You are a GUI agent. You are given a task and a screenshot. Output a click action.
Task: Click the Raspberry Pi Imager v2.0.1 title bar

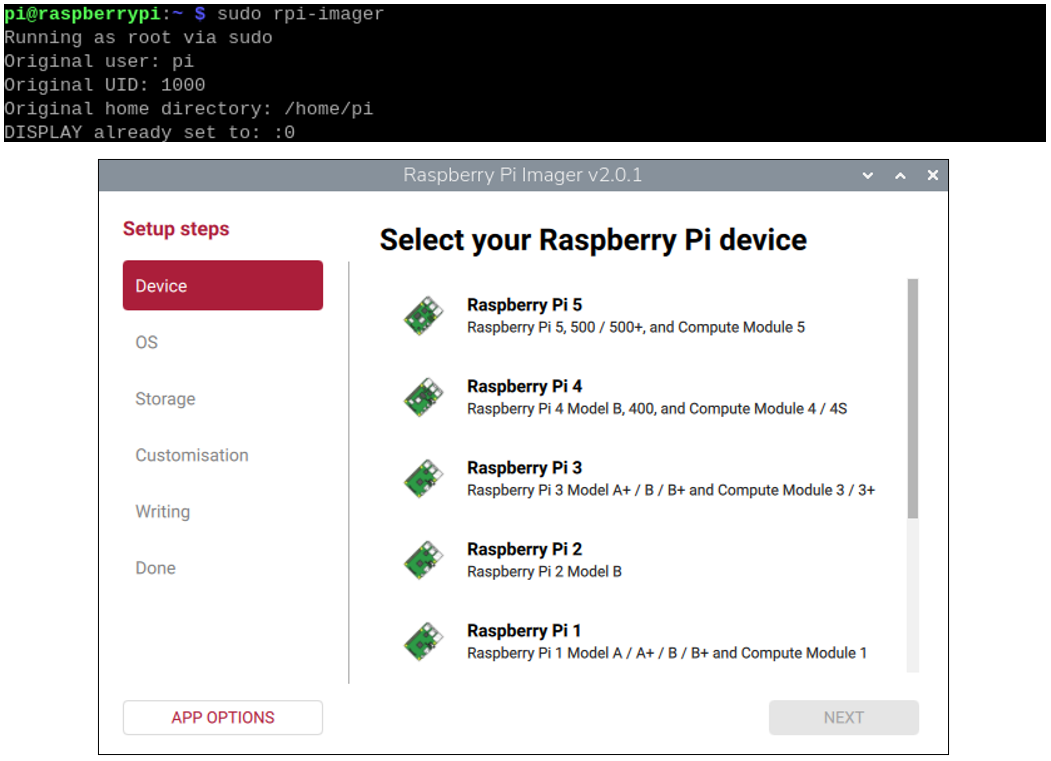[x=523, y=175]
